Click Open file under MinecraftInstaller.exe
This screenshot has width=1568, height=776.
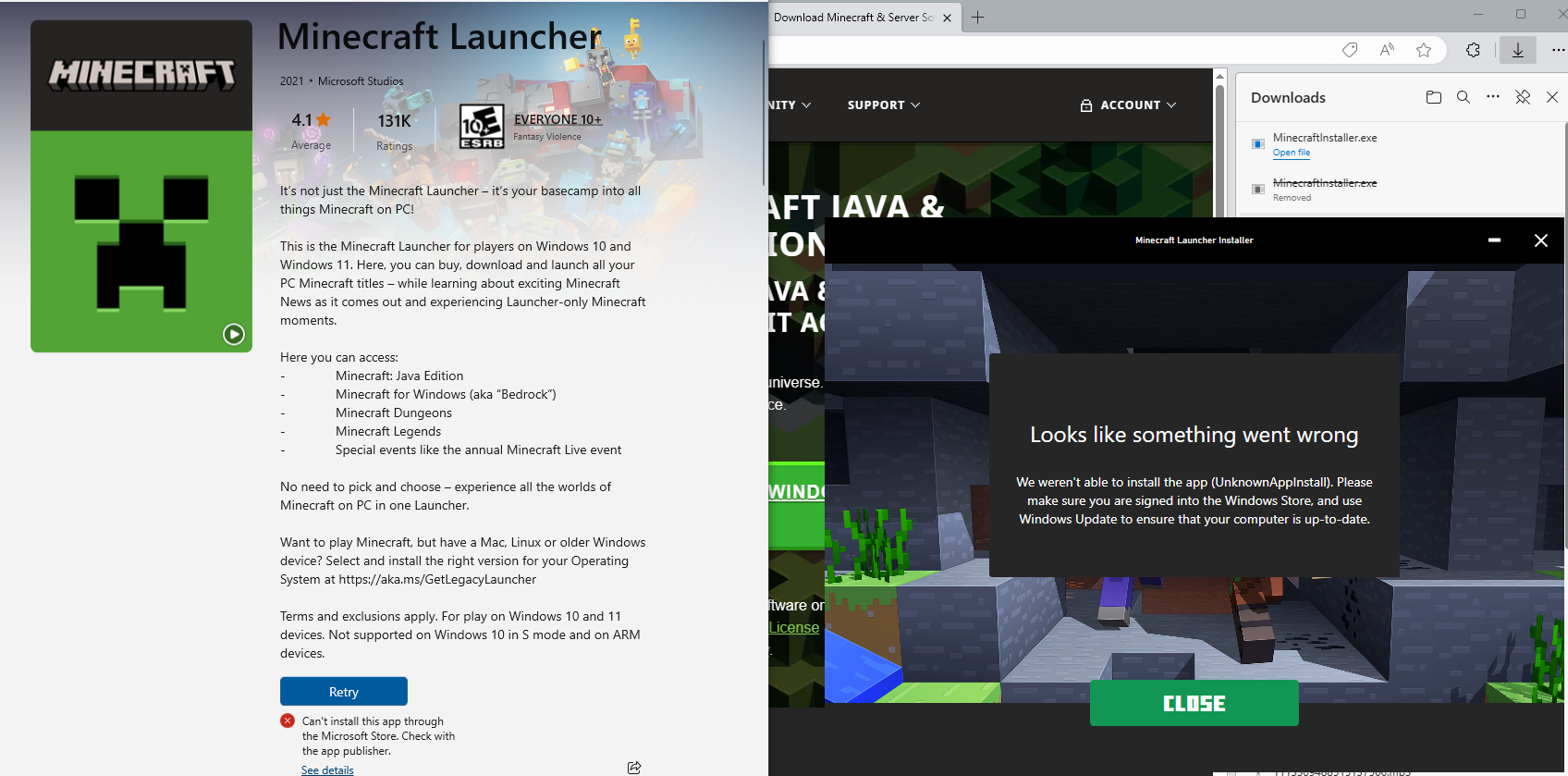pyautogui.click(x=1291, y=153)
